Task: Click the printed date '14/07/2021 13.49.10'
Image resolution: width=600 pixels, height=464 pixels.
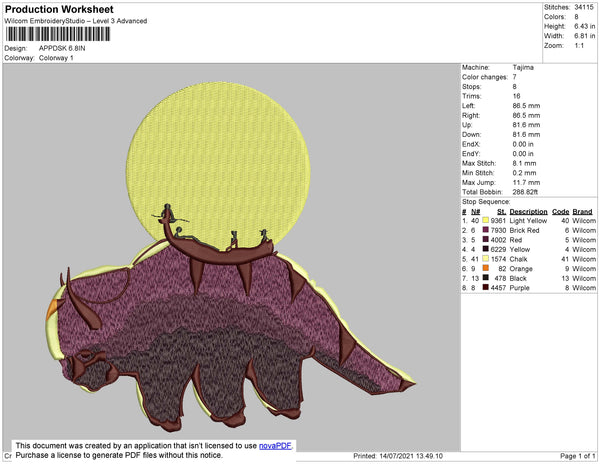Action: (x=411, y=456)
